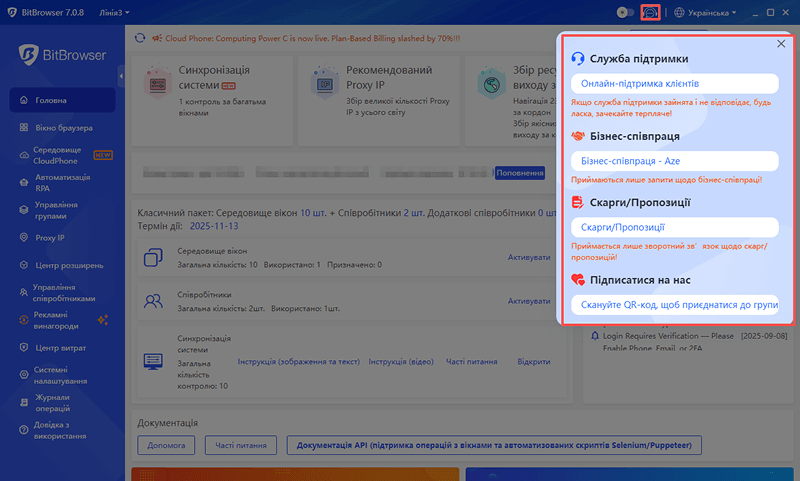800x481 pixels.
Task: Close the support popup panel
Action: tap(781, 44)
